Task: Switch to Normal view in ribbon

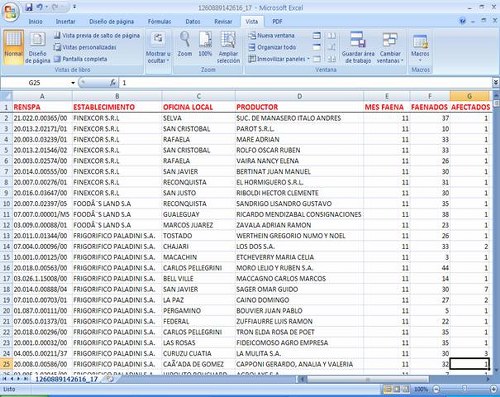Action: pyautogui.click(x=14, y=47)
